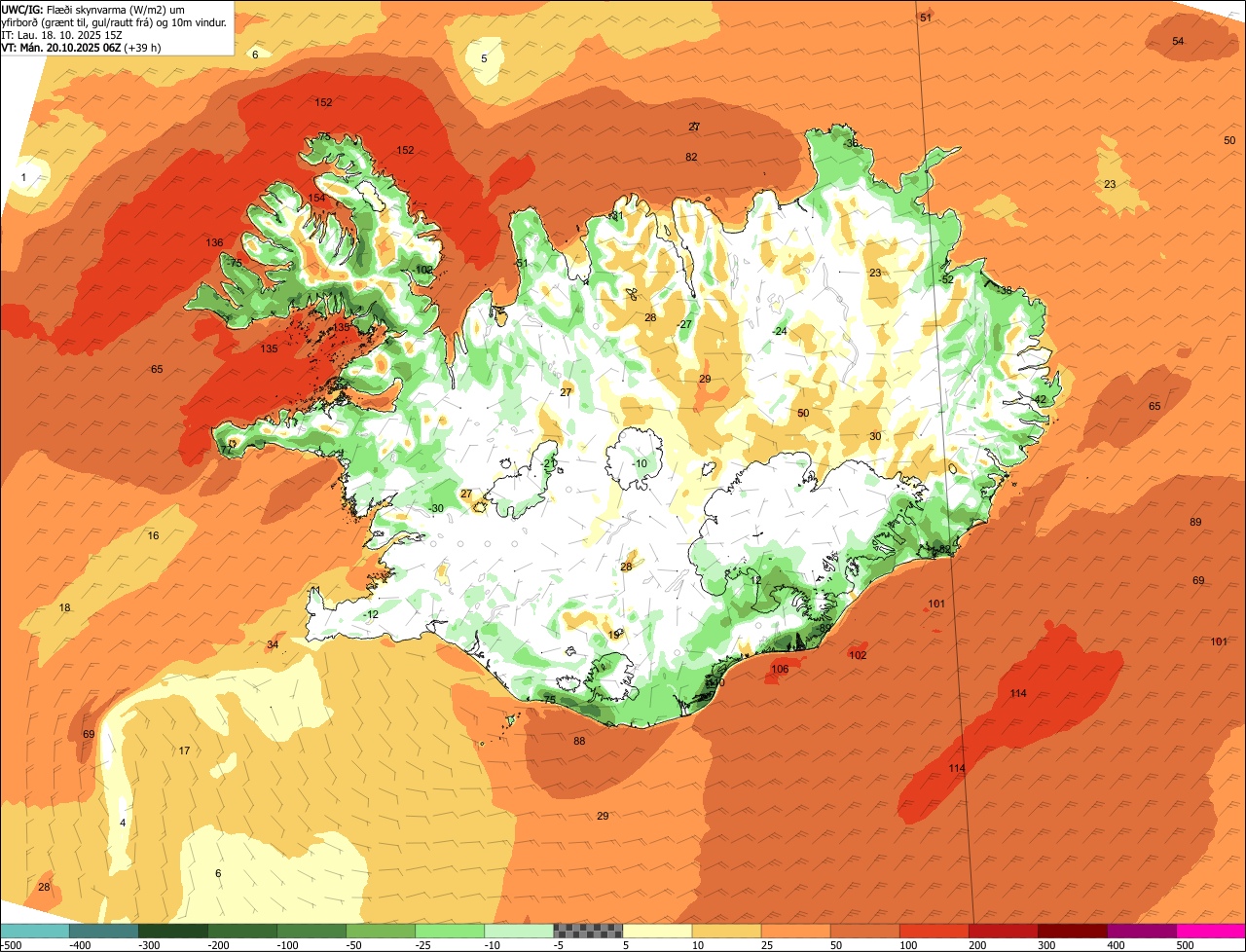Click the map value '17' in the southwest sea
Screen dimensions: 1246x952
pyautogui.click(x=184, y=751)
